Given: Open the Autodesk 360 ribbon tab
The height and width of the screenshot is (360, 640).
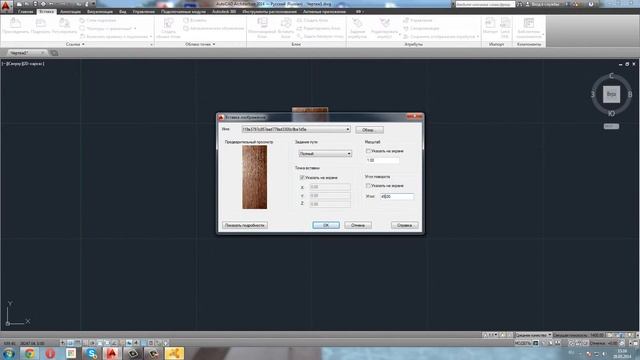Looking at the screenshot, I should (x=224, y=12).
